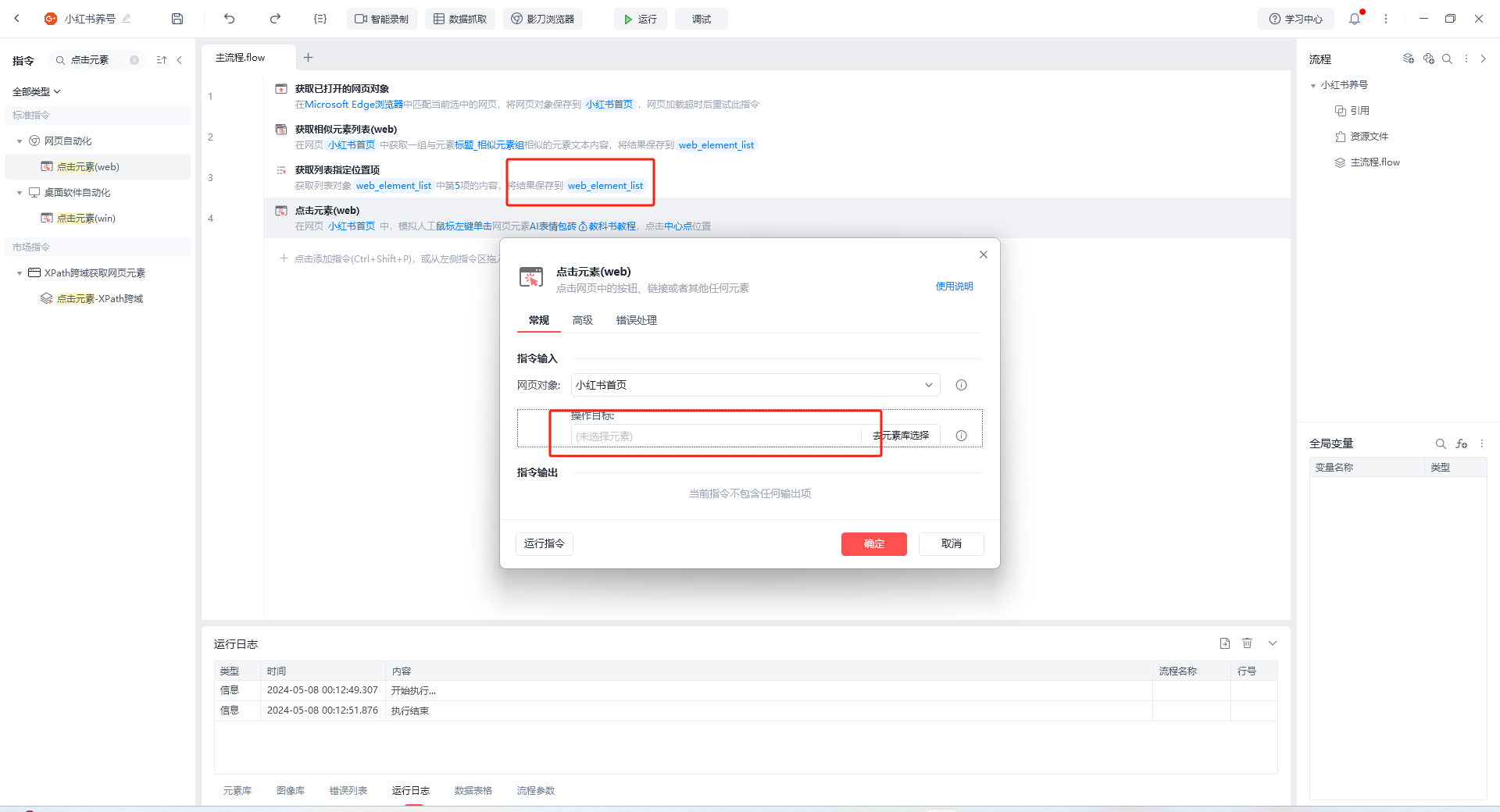This screenshot has height=812, width=1500.
Task: Open the top bar more-options menu
Action: point(1386,19)
